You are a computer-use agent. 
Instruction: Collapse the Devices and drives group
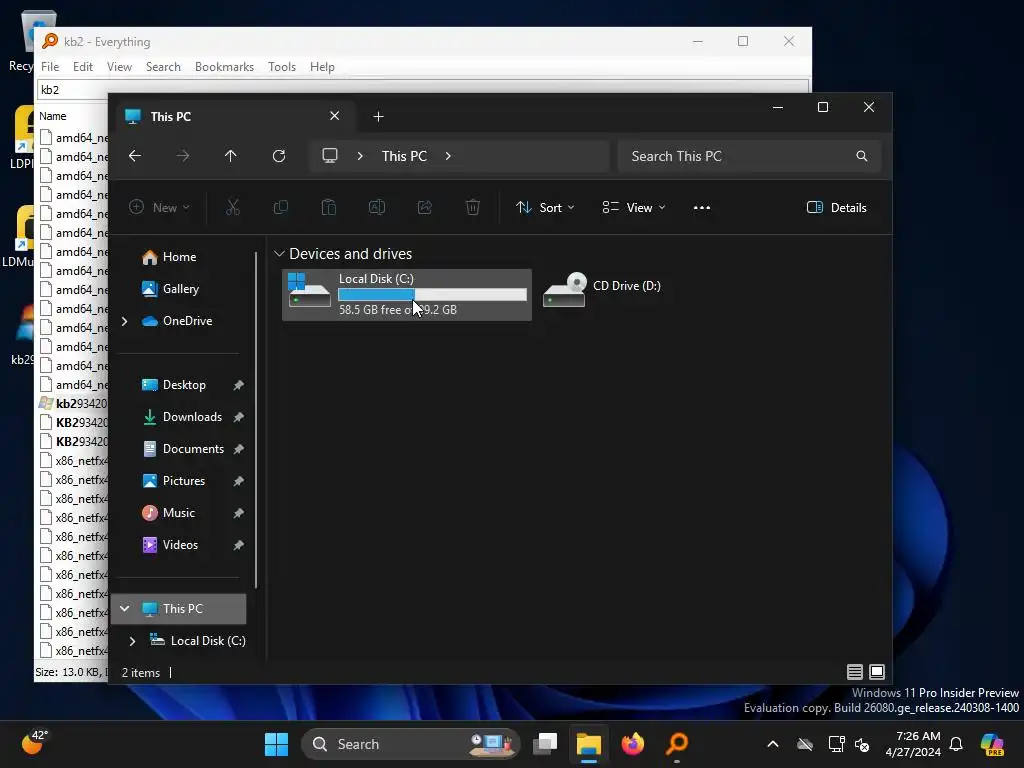[280, 253]
